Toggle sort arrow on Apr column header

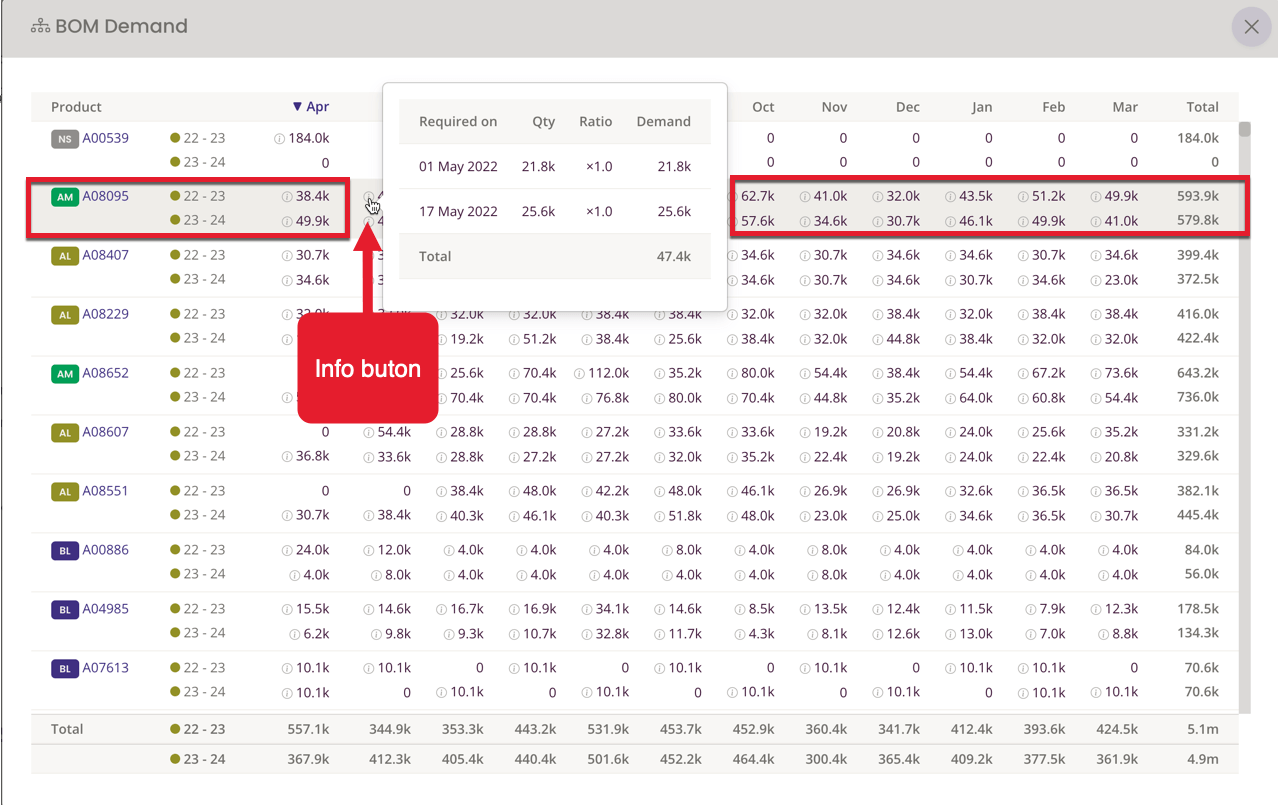297,107
